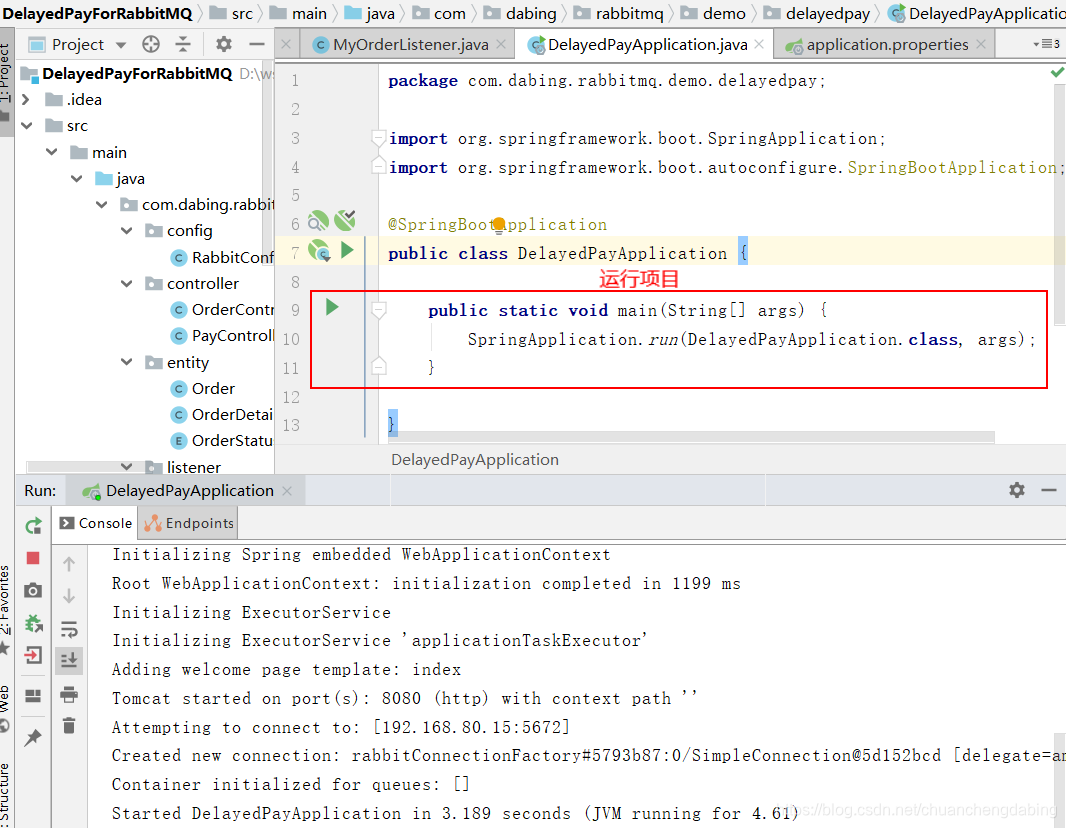Click the autowired candidates gutter icon on line 6
This screenshot has height=828, width=1066.
345,220
